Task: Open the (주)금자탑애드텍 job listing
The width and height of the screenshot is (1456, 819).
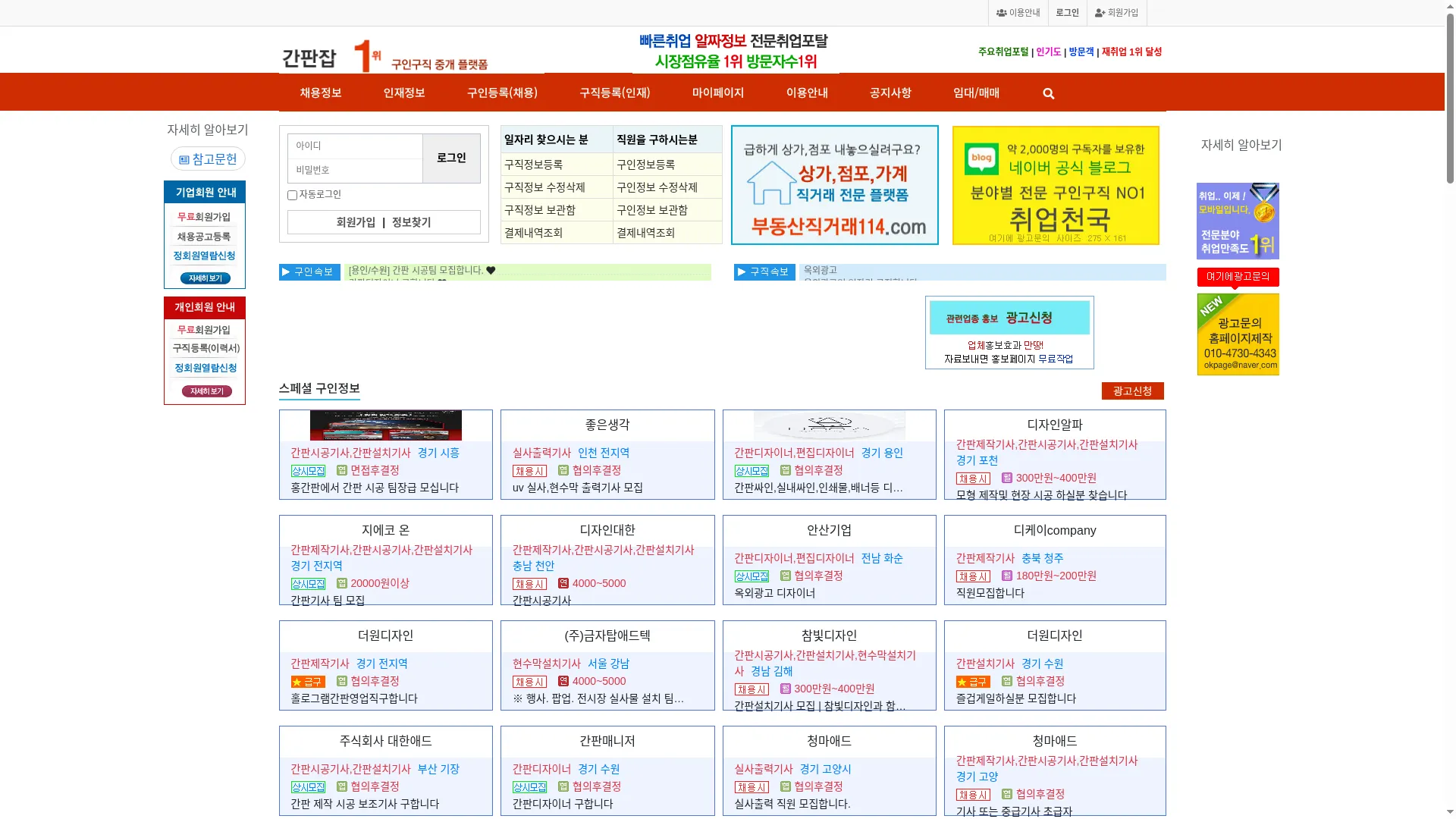Action: click(x=607, y=635)
